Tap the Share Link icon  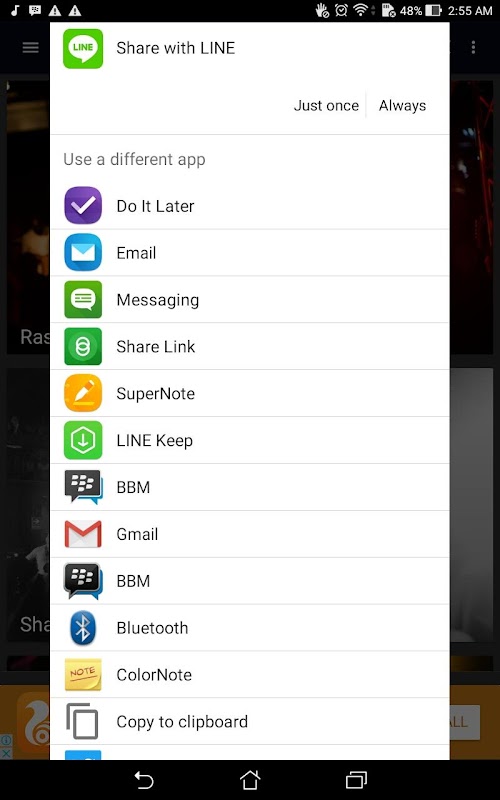83,346
